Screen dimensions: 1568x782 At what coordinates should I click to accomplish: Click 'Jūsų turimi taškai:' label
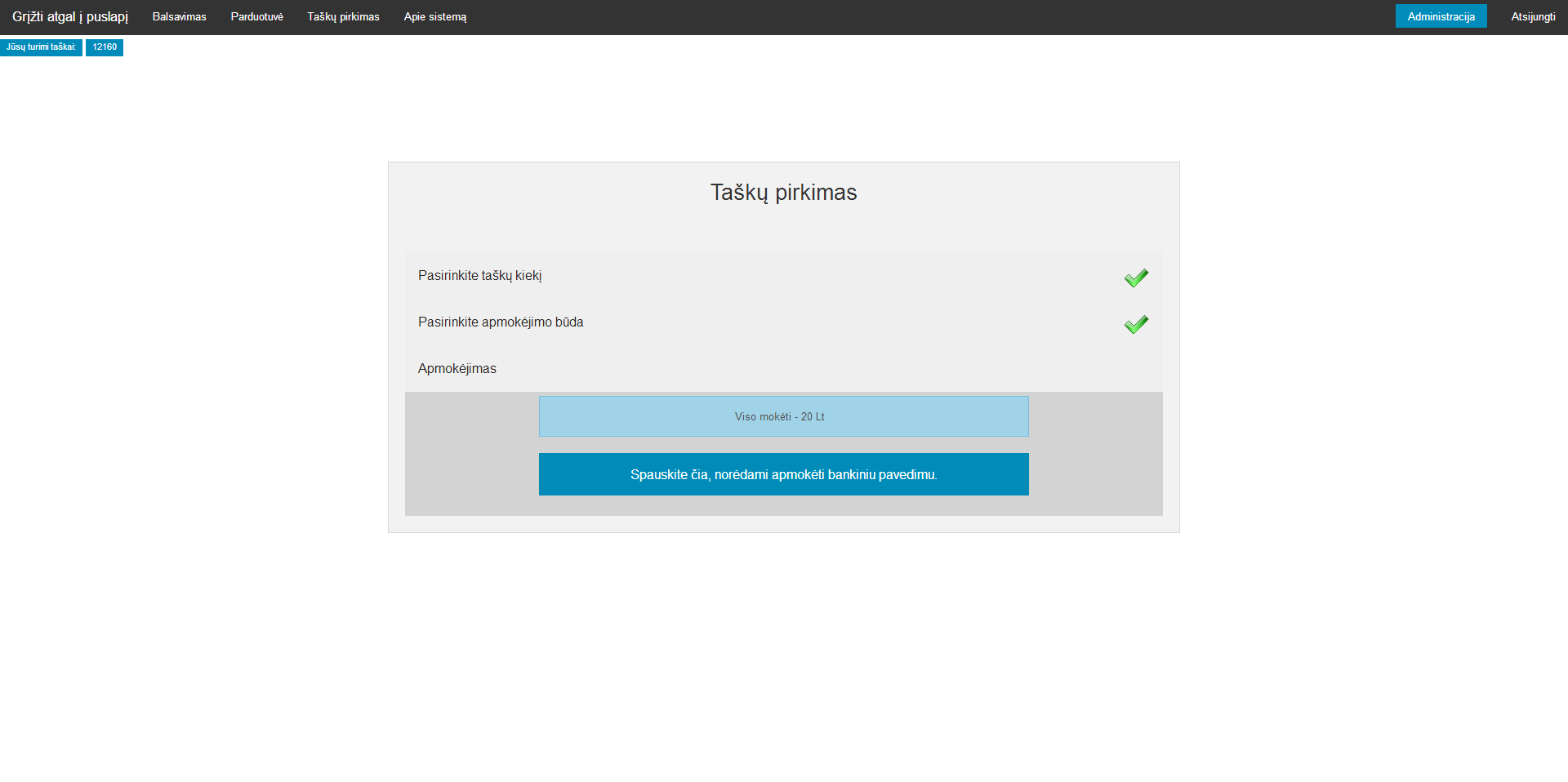[41, 47]
